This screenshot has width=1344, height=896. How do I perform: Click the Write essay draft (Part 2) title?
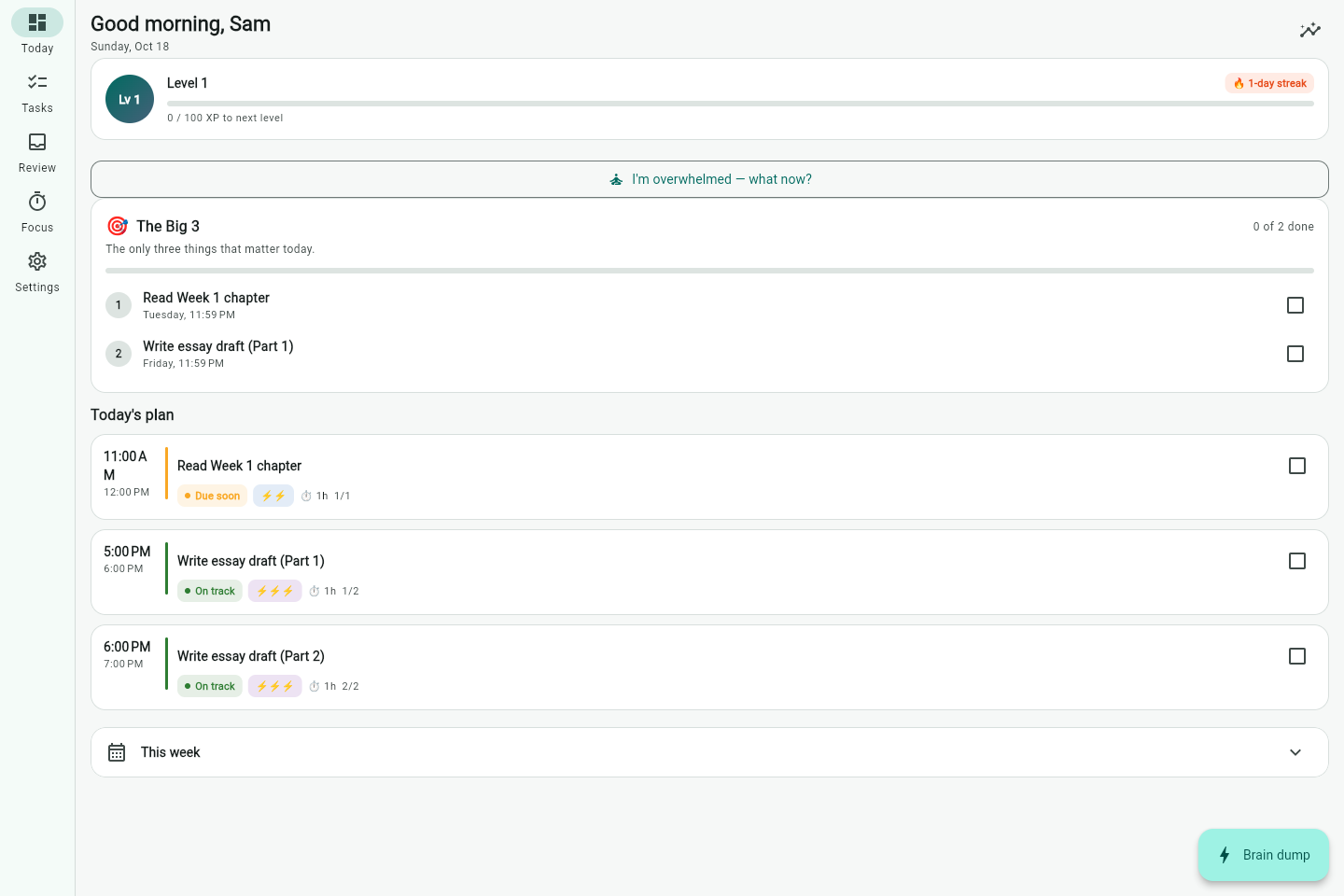coord(251,656)
